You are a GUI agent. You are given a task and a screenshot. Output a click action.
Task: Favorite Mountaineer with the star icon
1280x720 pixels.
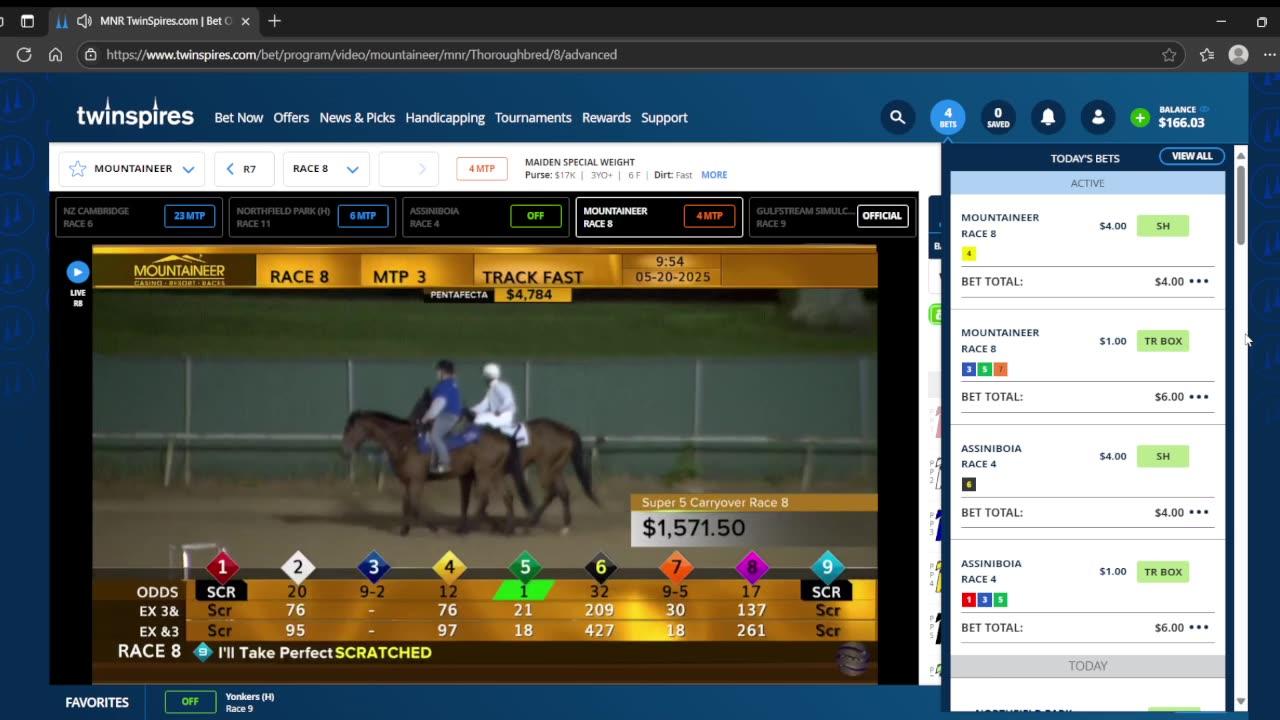coord(77,169)
